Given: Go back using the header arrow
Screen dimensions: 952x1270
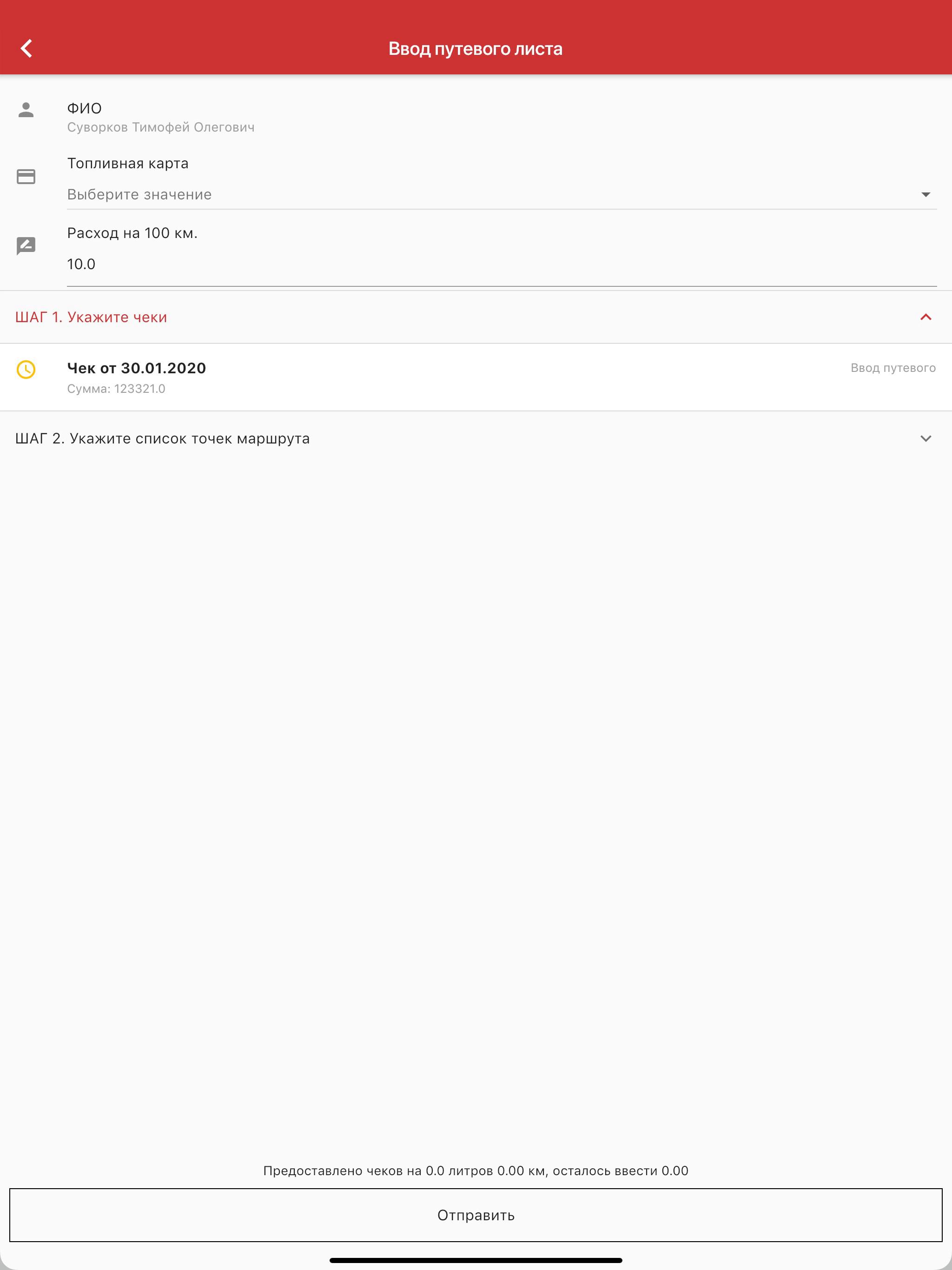Looking at the screenshot, I should pyautogui.click(x=26, y=48).
